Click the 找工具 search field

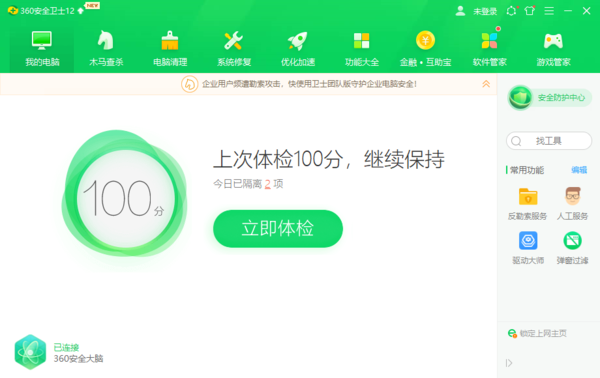point(549,141)
